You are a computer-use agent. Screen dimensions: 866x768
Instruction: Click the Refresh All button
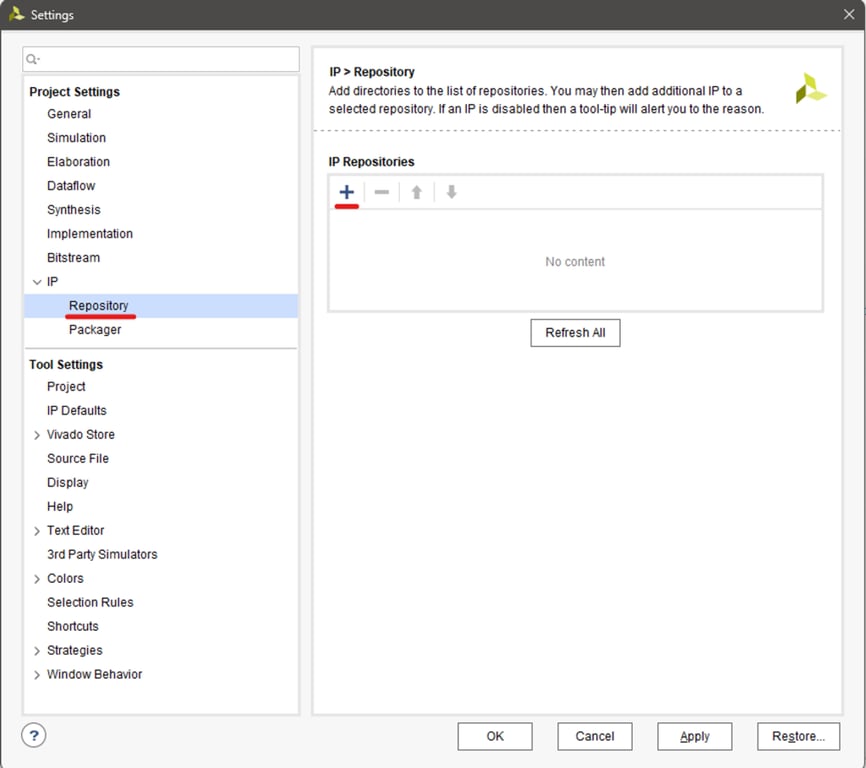575,333
